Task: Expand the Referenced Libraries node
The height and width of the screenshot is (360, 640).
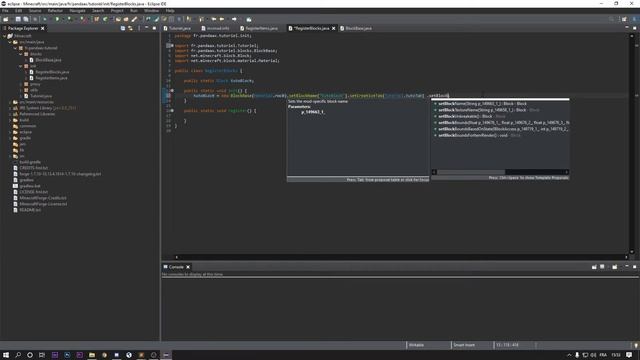Action: 10,114
